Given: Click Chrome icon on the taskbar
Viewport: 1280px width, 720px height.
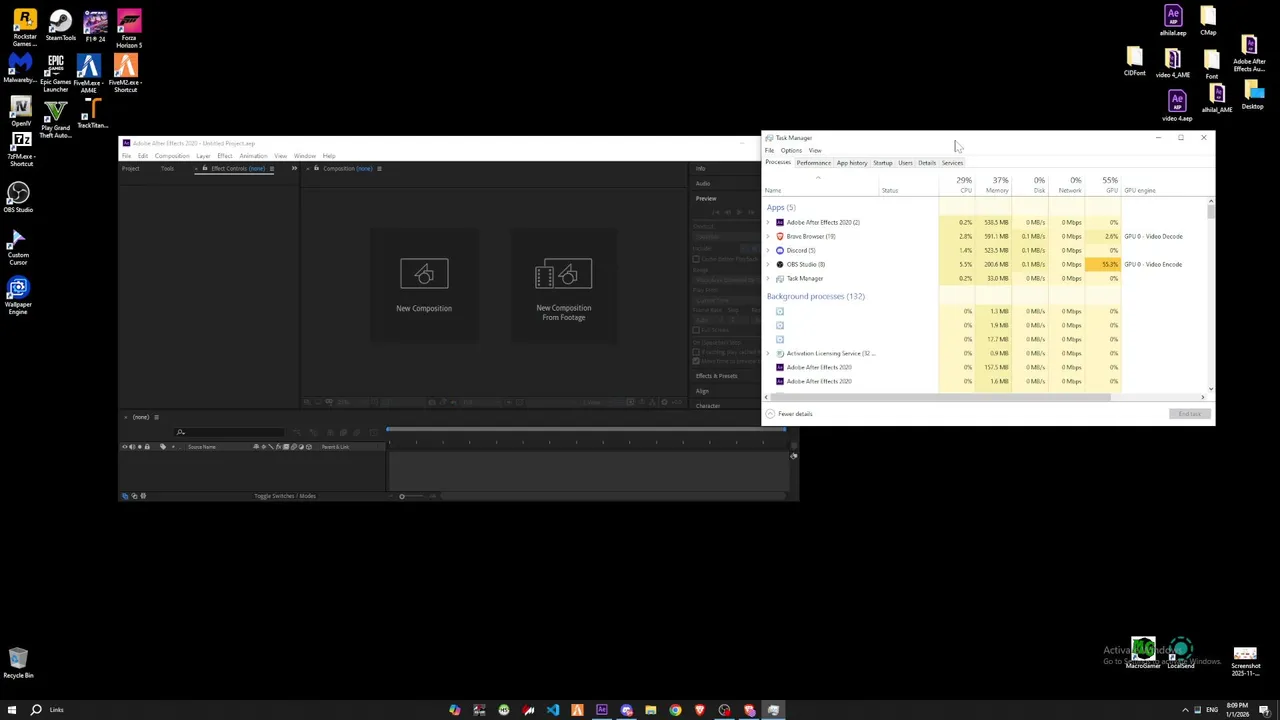Looking at the screenshot, I should click(675, 710).
